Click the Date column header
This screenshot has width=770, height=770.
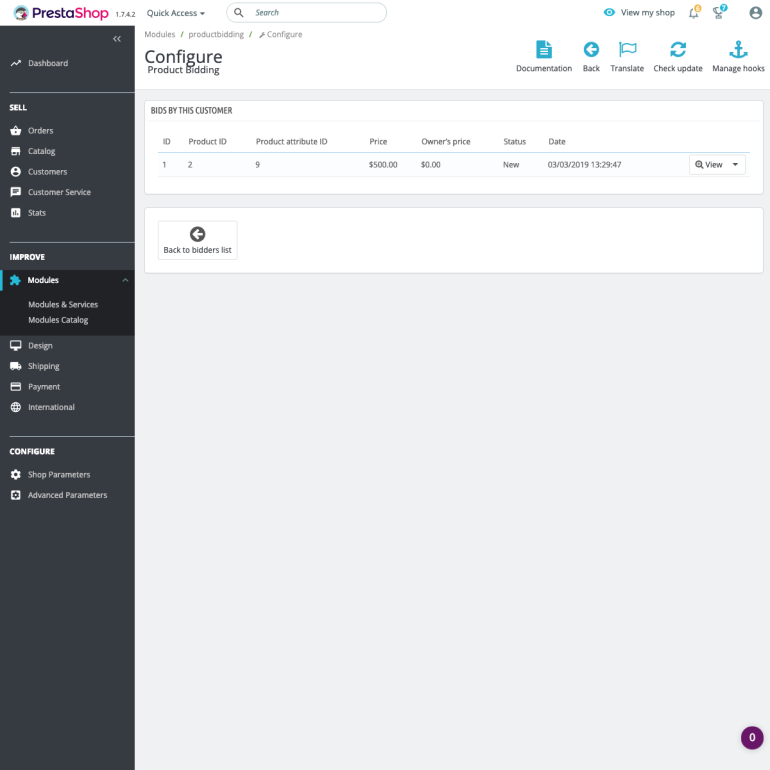556,141
